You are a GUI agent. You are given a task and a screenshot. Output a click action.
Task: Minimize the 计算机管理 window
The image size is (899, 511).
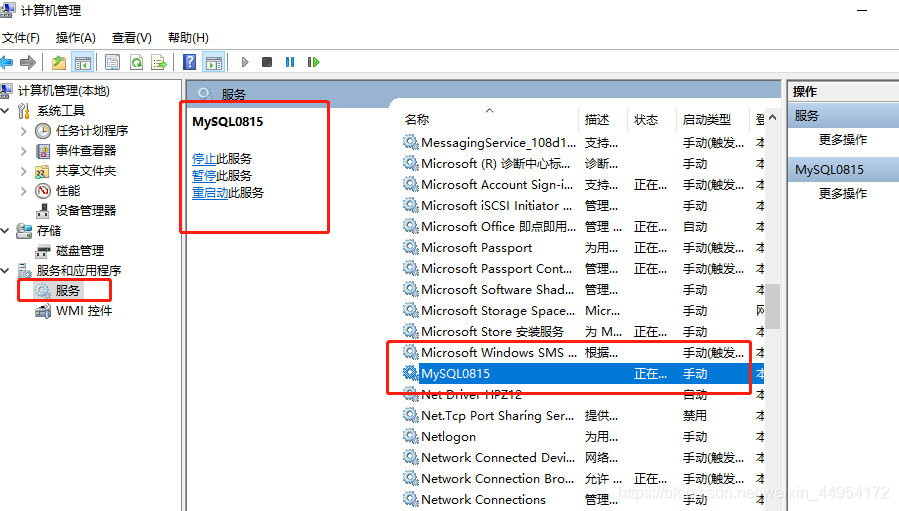click(862, 11)
